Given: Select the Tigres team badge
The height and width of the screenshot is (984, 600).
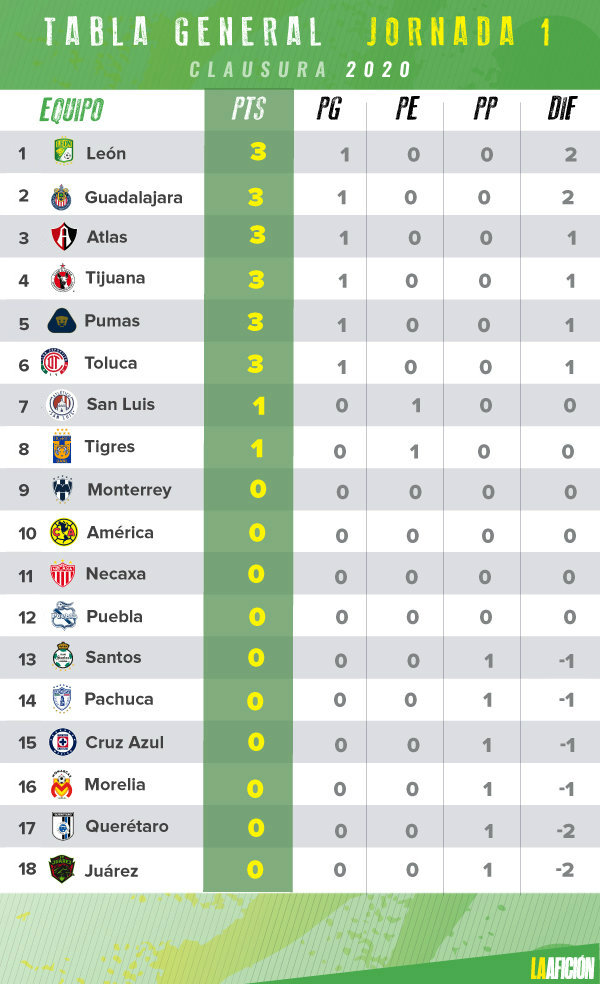Looking at the screenshot, I should [x=62, y=446].
